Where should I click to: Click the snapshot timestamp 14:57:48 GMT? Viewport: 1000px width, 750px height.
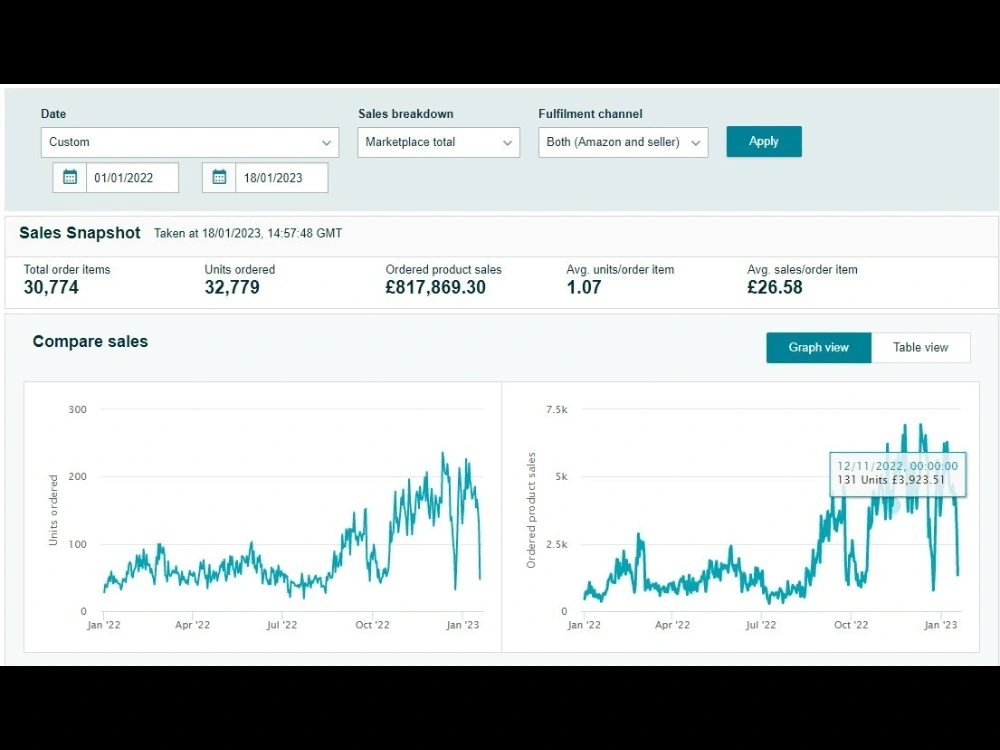tap(304, 233)
